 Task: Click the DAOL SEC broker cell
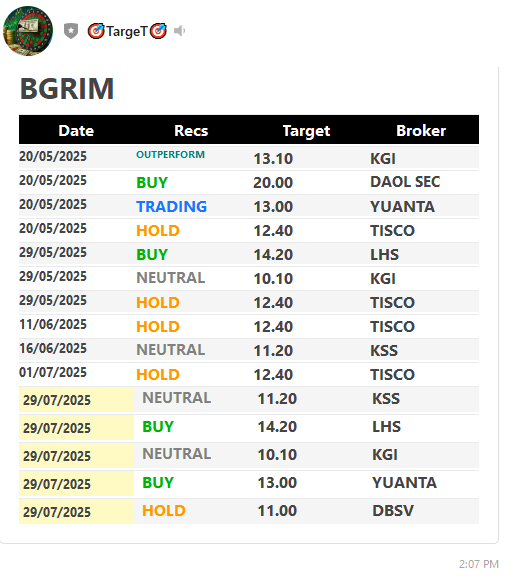click(405, 182)
